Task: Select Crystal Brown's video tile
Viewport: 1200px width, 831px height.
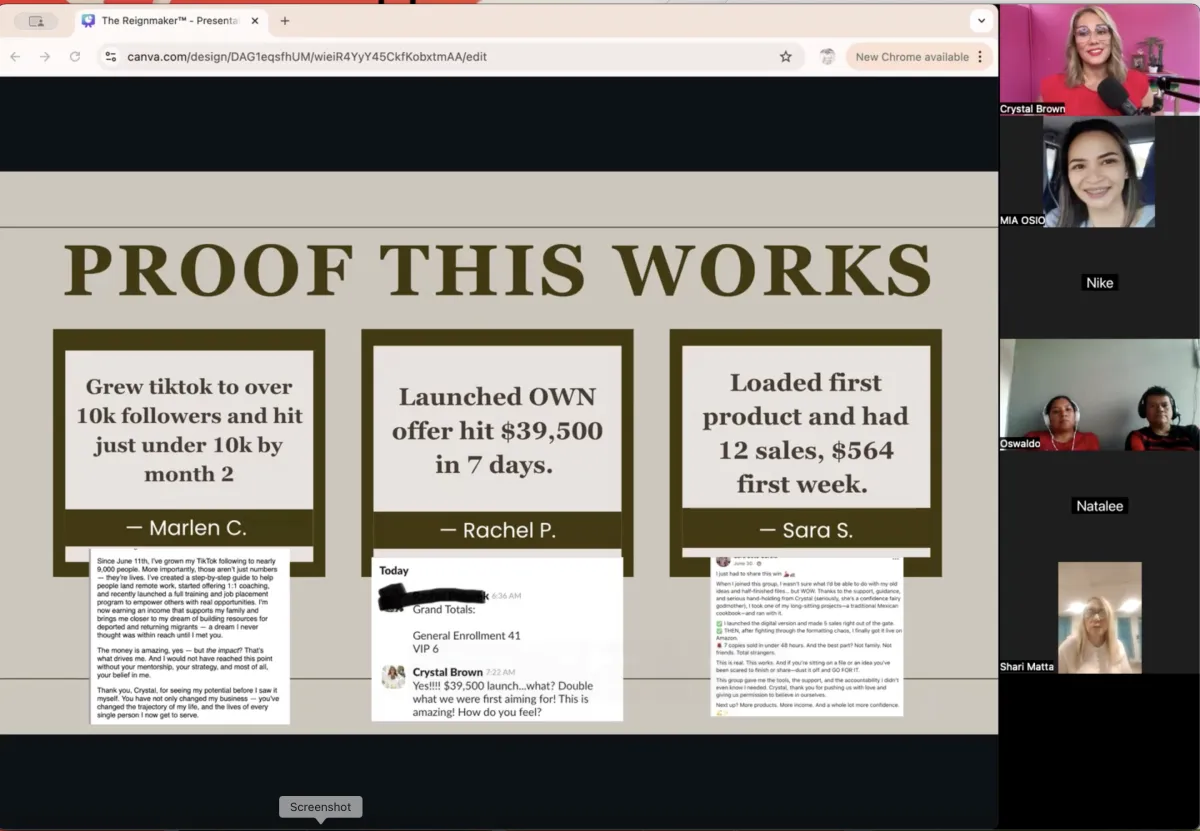Action: click(x=1098, y=60)
